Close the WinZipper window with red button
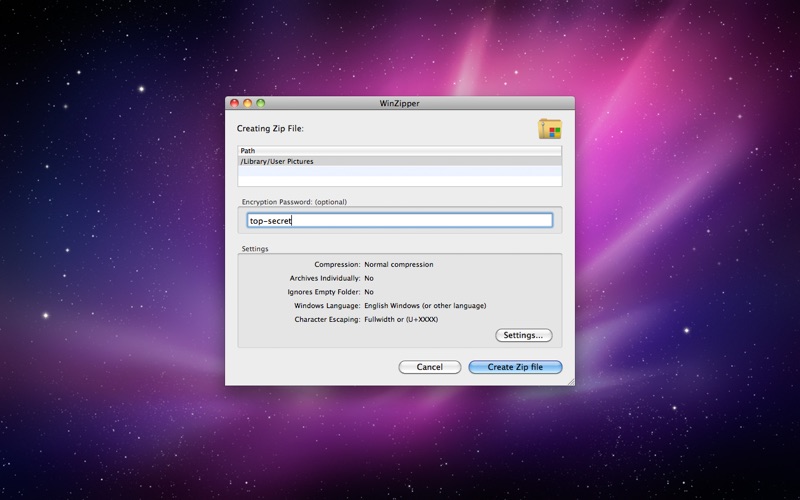This screenshot has height=500, width=800. pos(234,103)
